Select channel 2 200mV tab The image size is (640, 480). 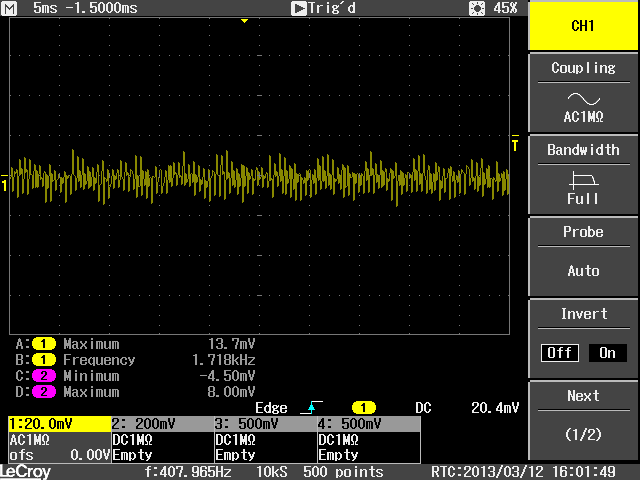click(x=162, y=424)
